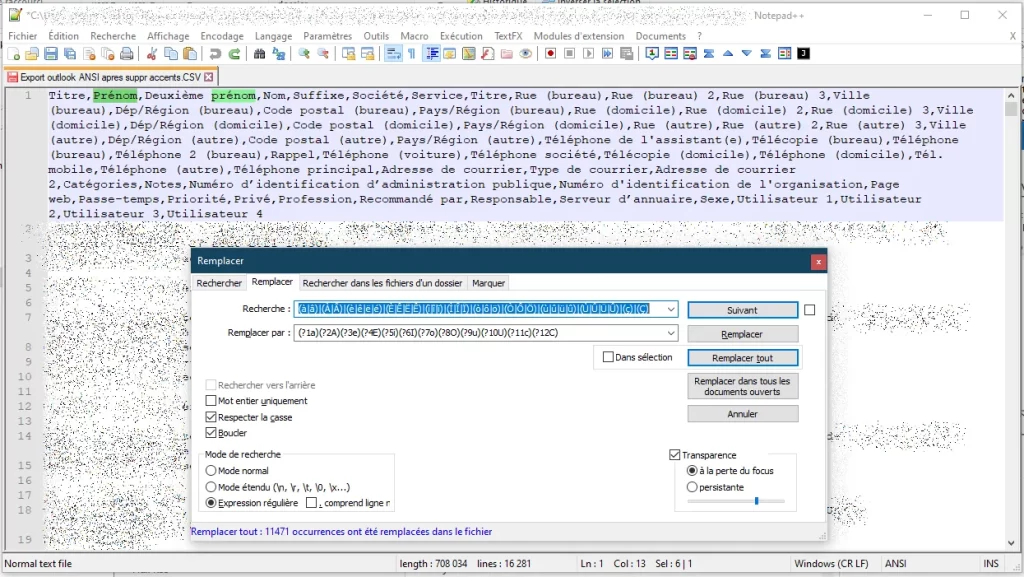Click the Annuler button
The image size is (1024, 577).
[743, 414]
